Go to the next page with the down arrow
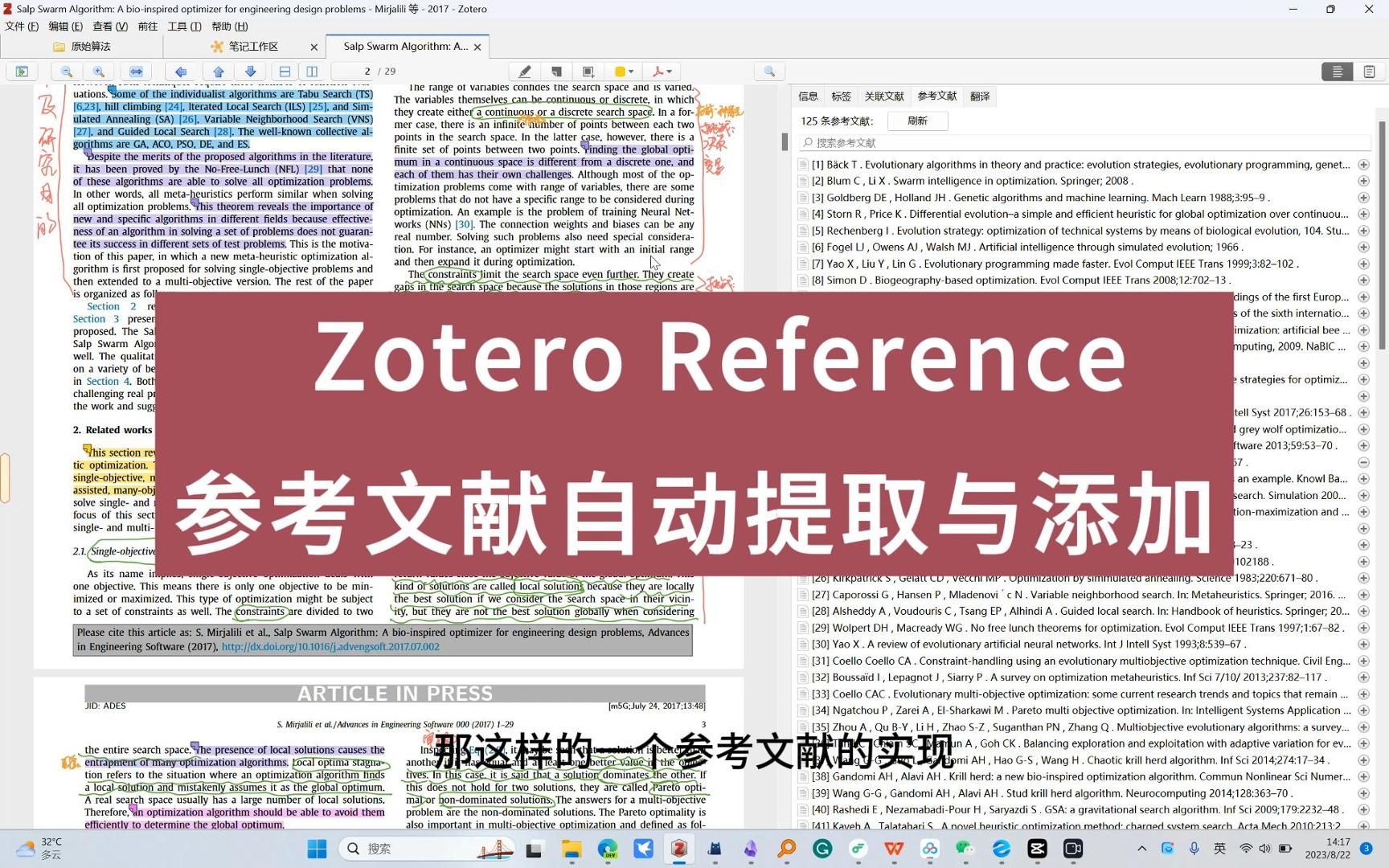Image resolution: width=1389 pixels, height=868 pixels. [x=250, y=72]
